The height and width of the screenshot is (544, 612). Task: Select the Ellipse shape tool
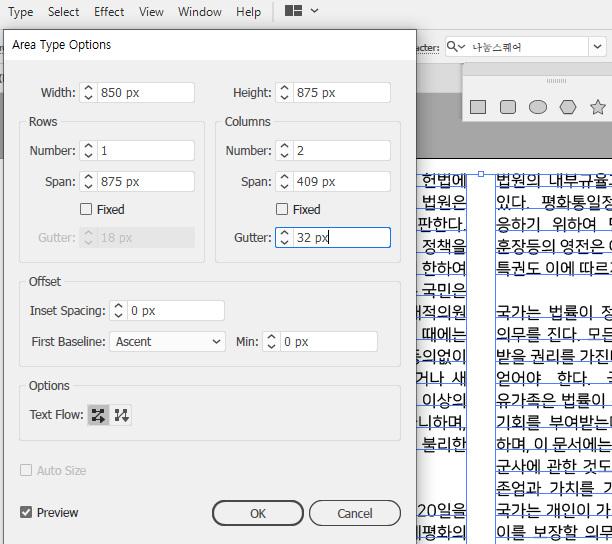538,107
